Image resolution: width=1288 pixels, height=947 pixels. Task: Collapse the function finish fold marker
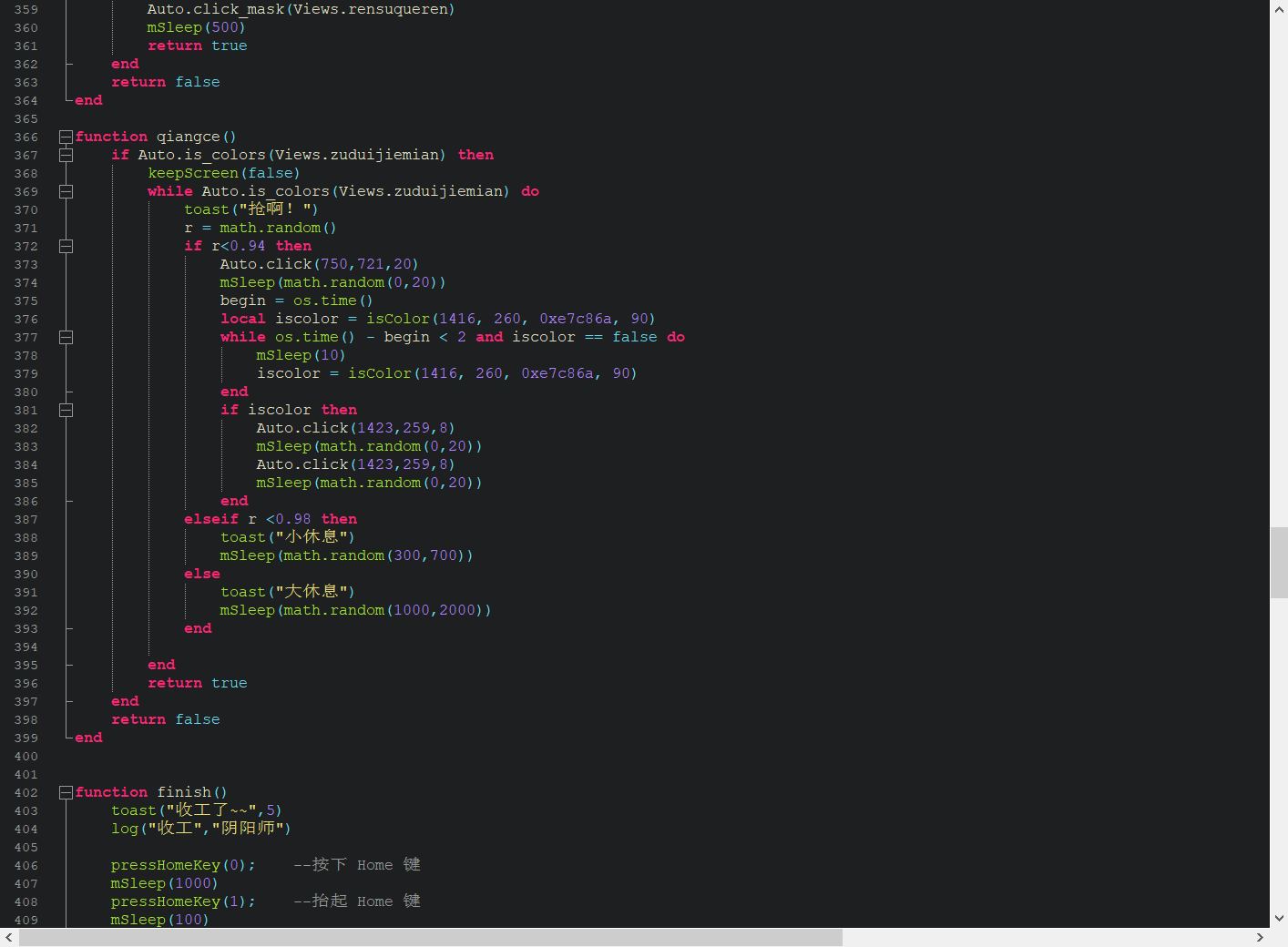[66, 792]
